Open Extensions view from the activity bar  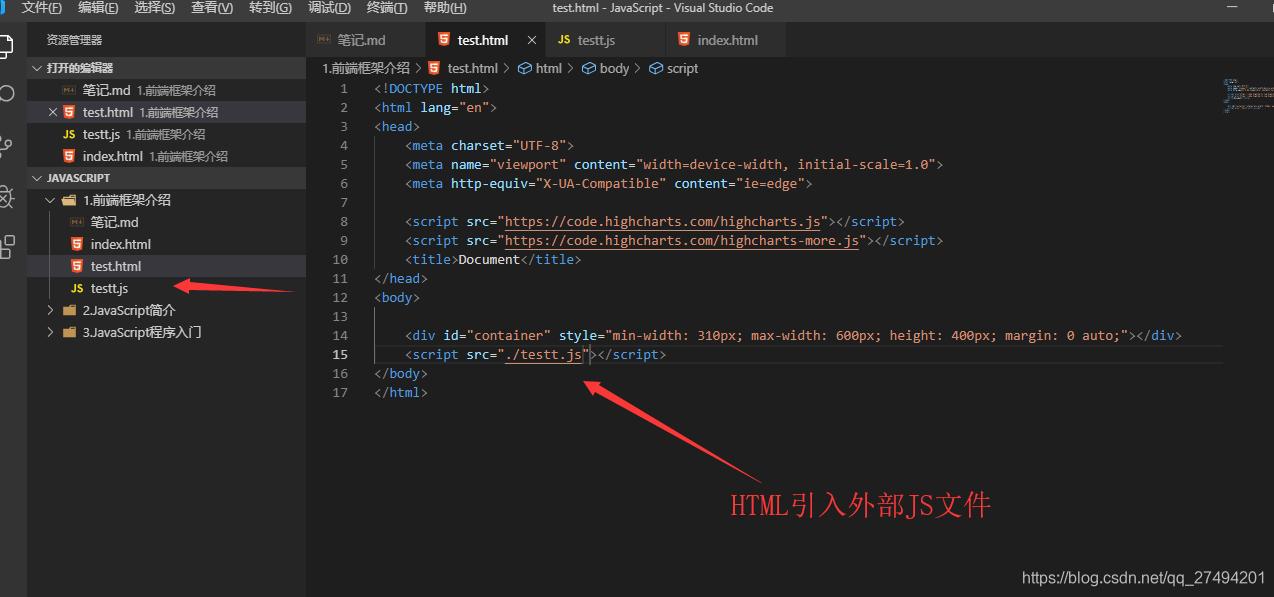[x=6, y=246]
